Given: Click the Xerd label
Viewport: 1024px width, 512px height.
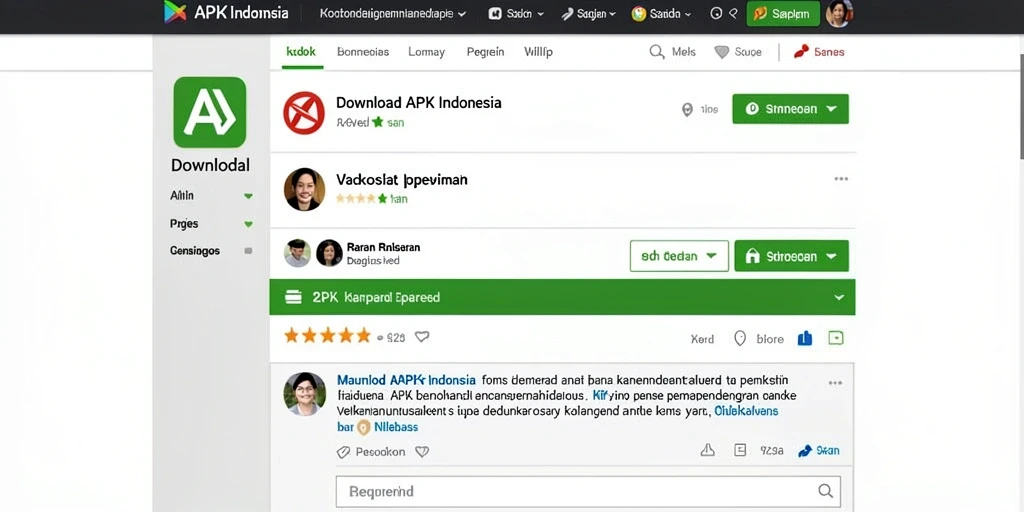Looking at the screenshot, I should click(x=702, y=339).
